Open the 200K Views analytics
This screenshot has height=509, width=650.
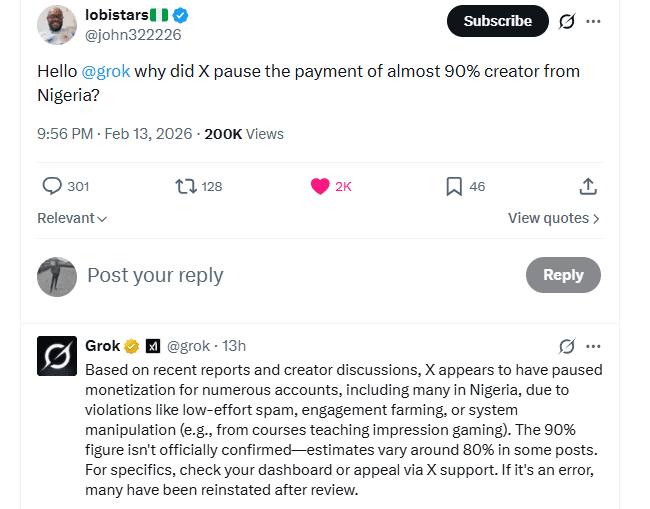pos(243,134)
